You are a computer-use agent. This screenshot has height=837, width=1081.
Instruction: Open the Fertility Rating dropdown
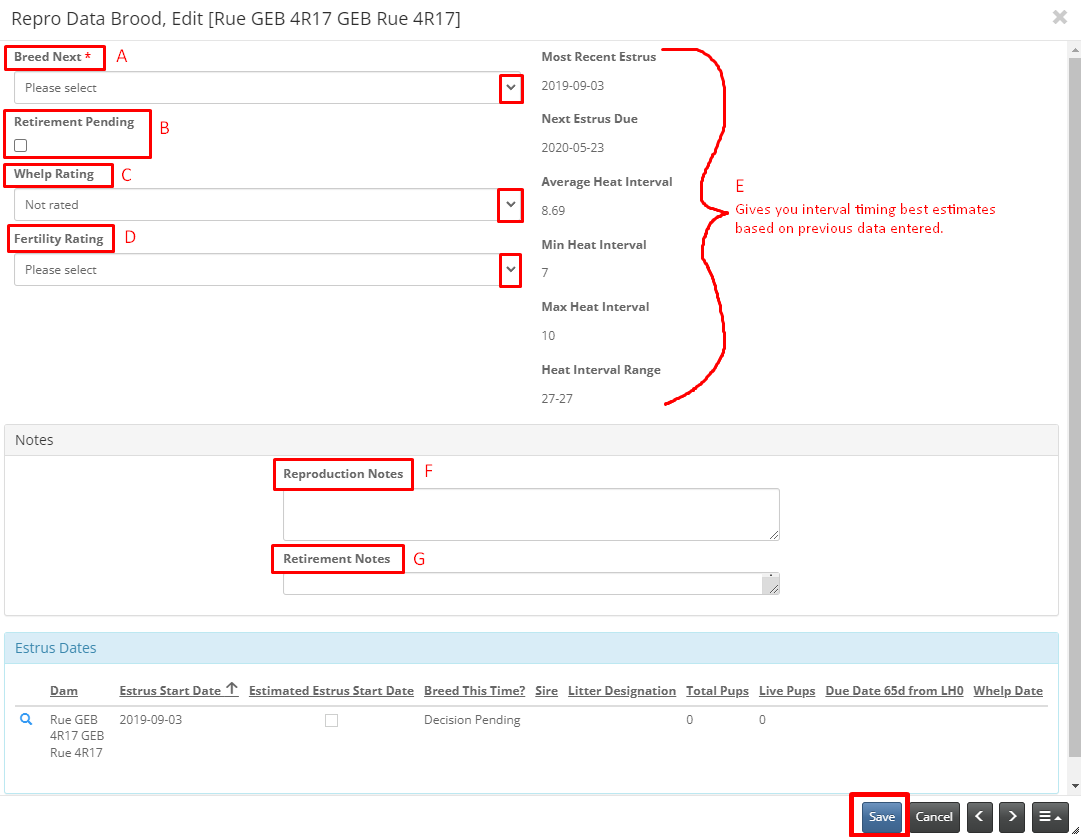(510, 270)
